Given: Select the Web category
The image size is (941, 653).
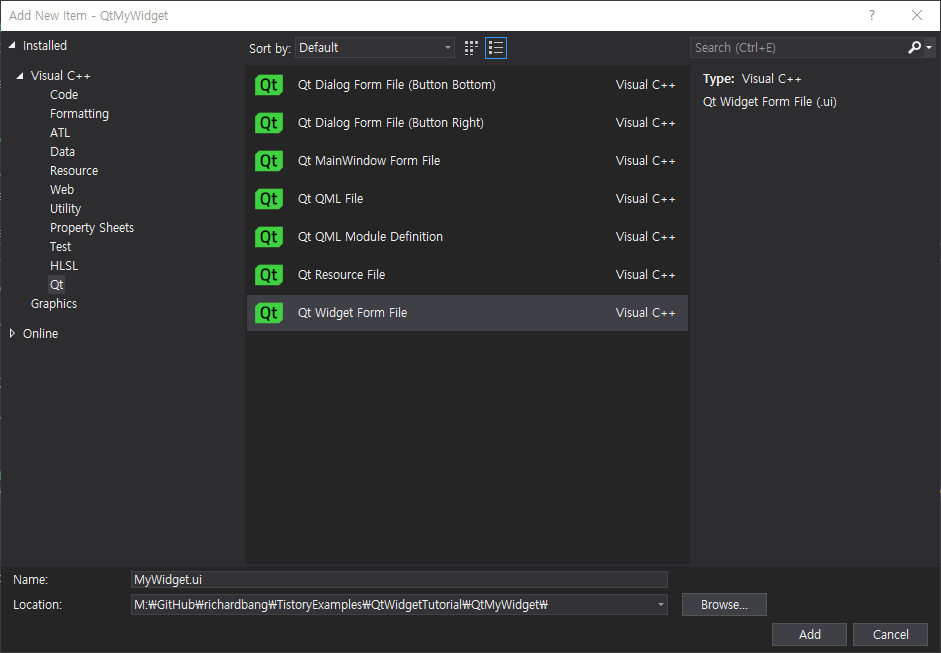Looking at the screenshot, I should (62, 190).
